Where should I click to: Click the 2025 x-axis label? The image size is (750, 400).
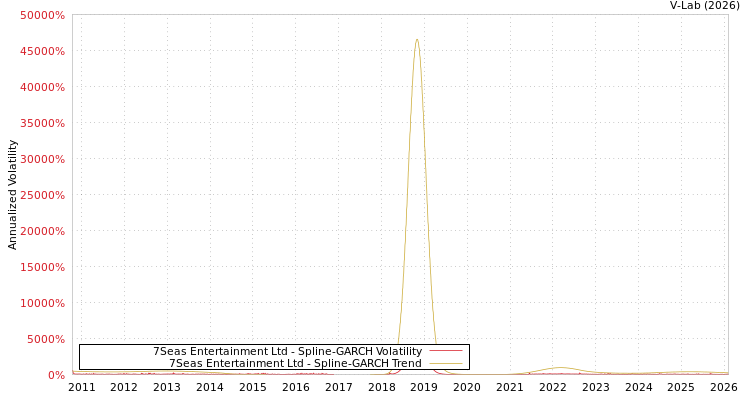pyautogui.click(x=682, y=387)
